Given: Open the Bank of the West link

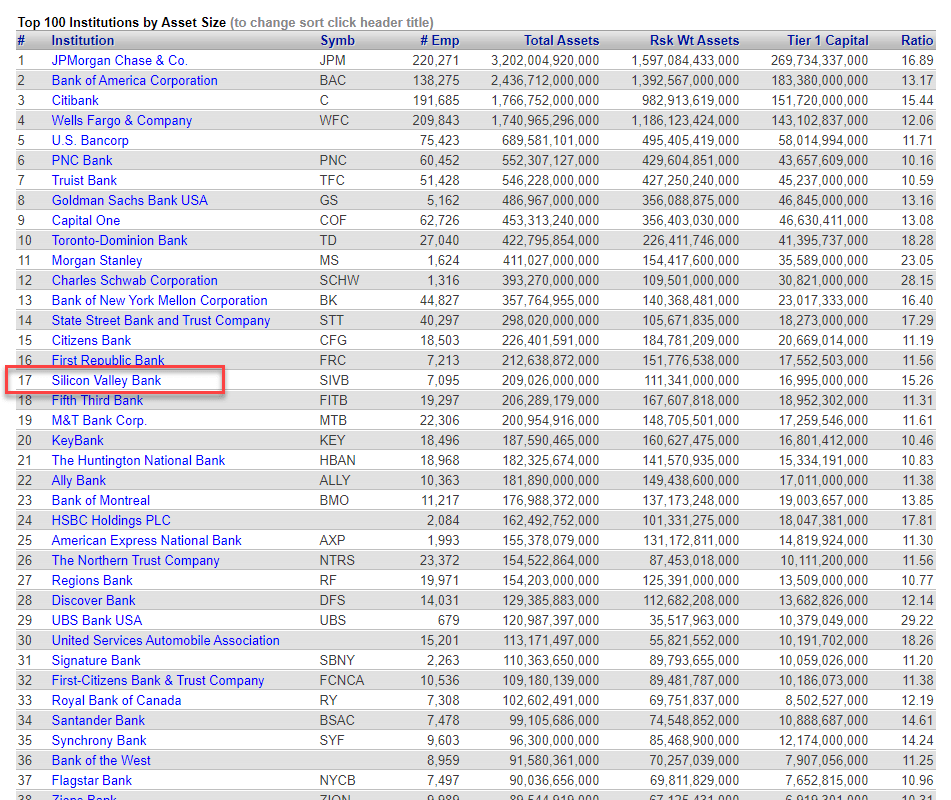Looking at the screenshot, I should click(101, 761).
